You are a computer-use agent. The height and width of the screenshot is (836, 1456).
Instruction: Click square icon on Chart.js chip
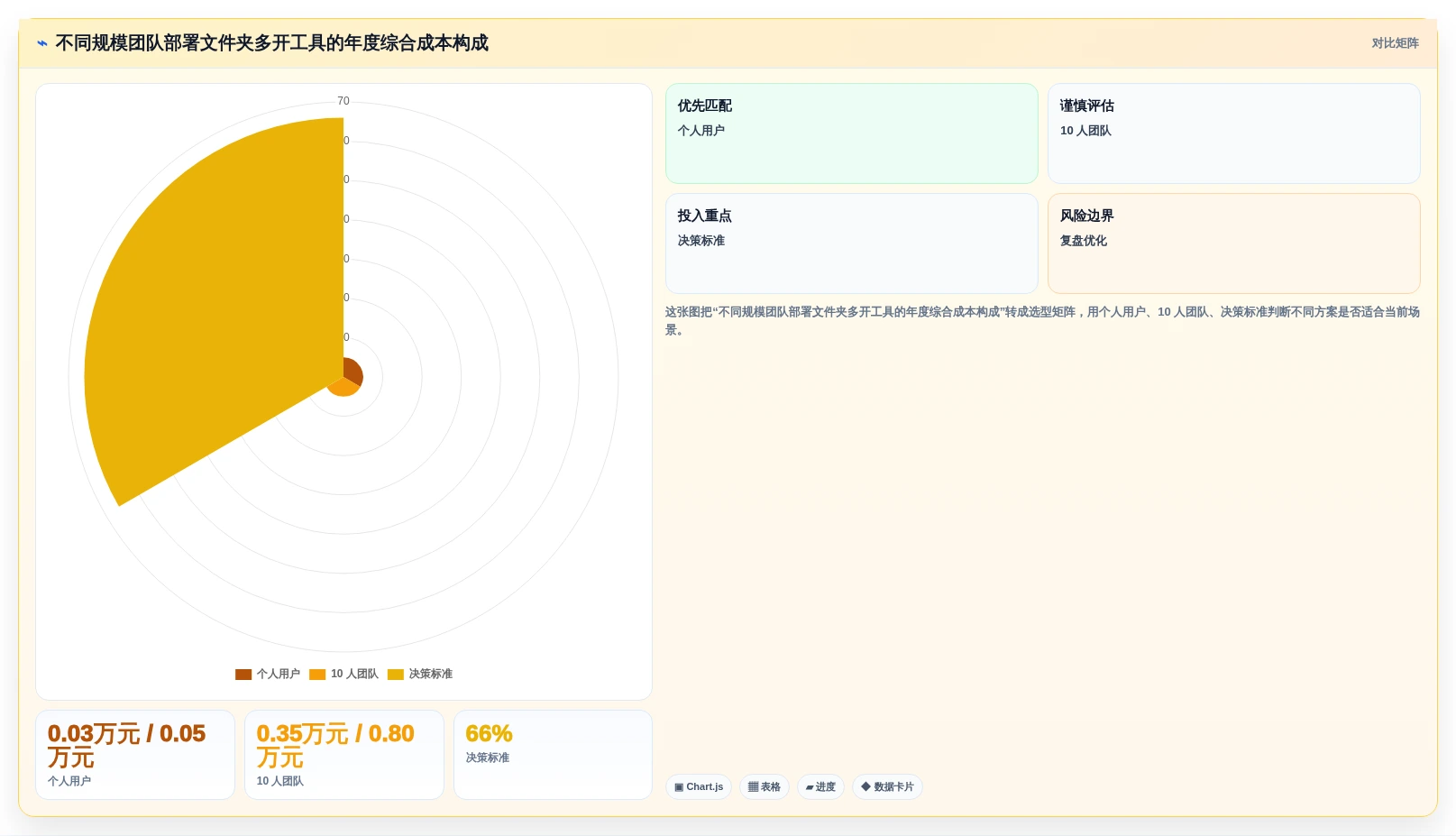point(679,787)
